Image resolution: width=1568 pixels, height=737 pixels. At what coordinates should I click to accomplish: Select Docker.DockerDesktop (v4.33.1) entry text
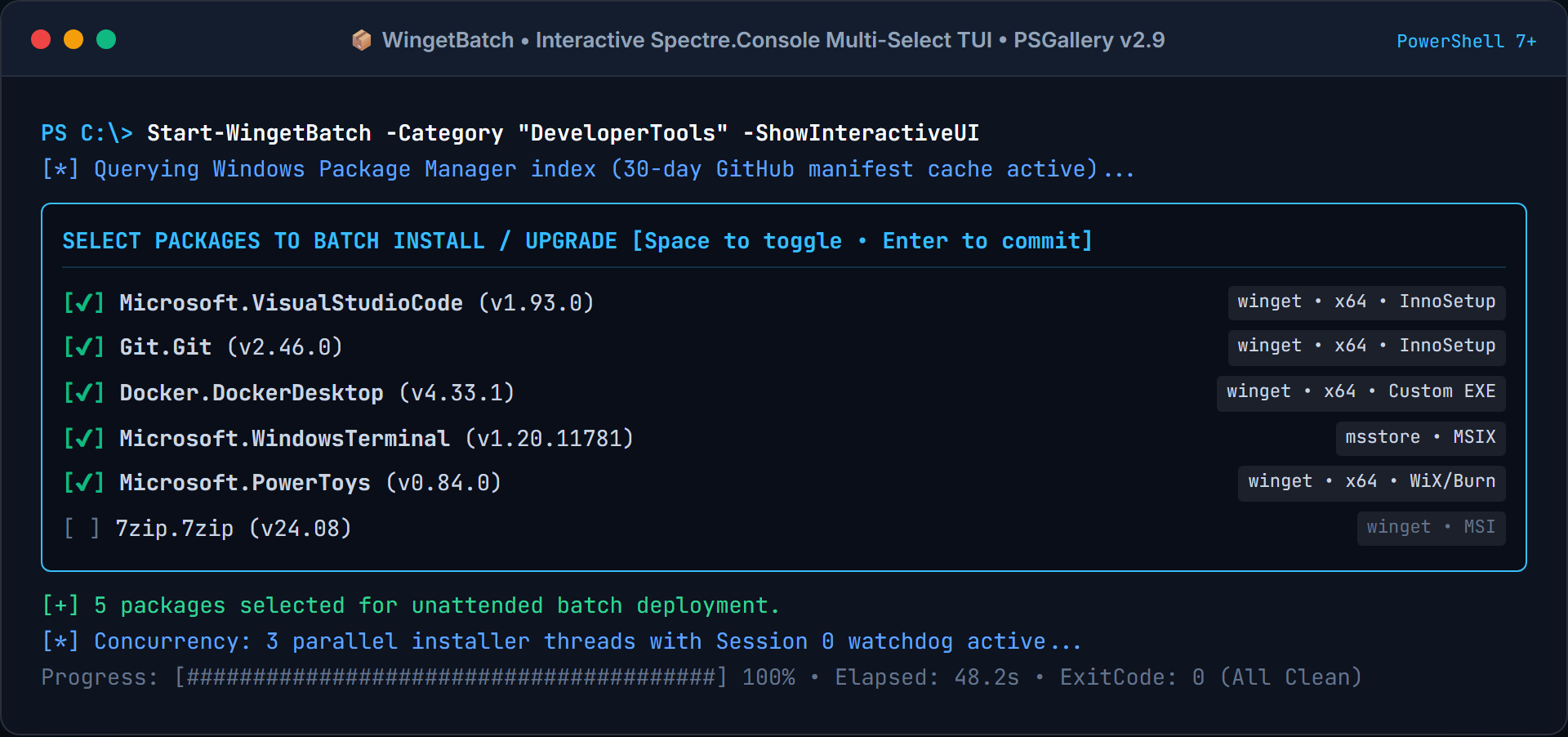[x=317, y=393]
